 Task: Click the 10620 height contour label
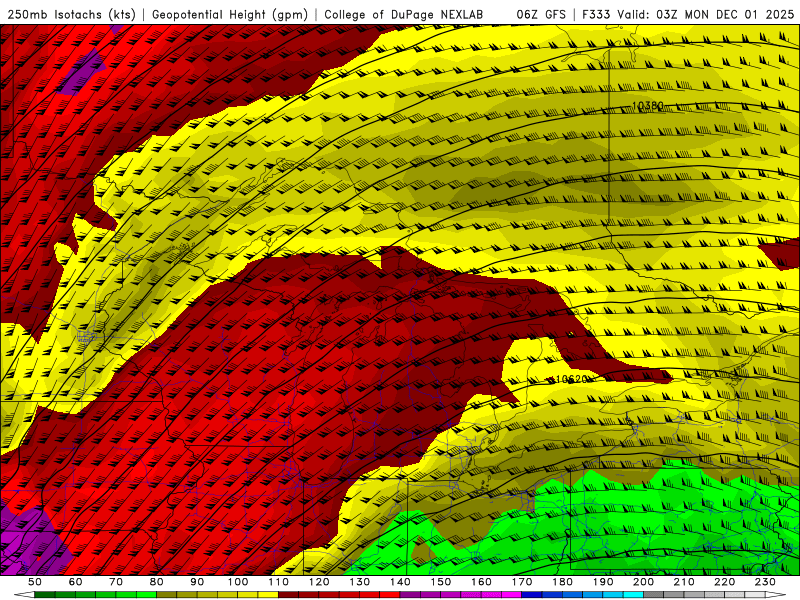[x=570, y=379]
